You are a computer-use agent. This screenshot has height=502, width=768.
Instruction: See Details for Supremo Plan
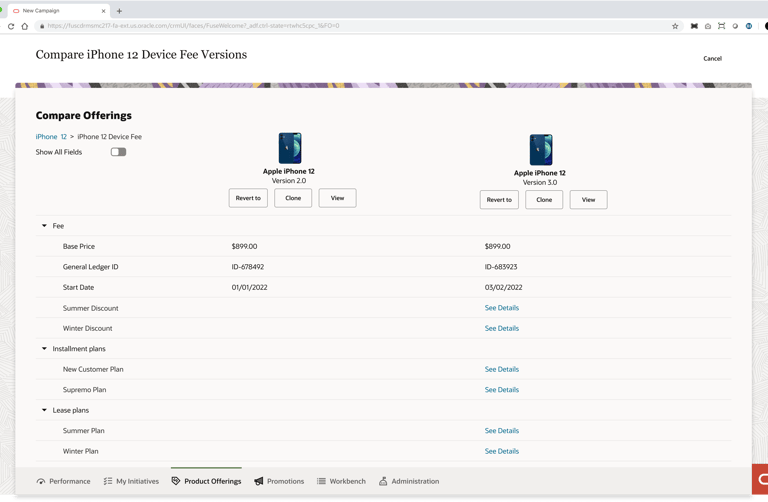(x=502, y=390)
